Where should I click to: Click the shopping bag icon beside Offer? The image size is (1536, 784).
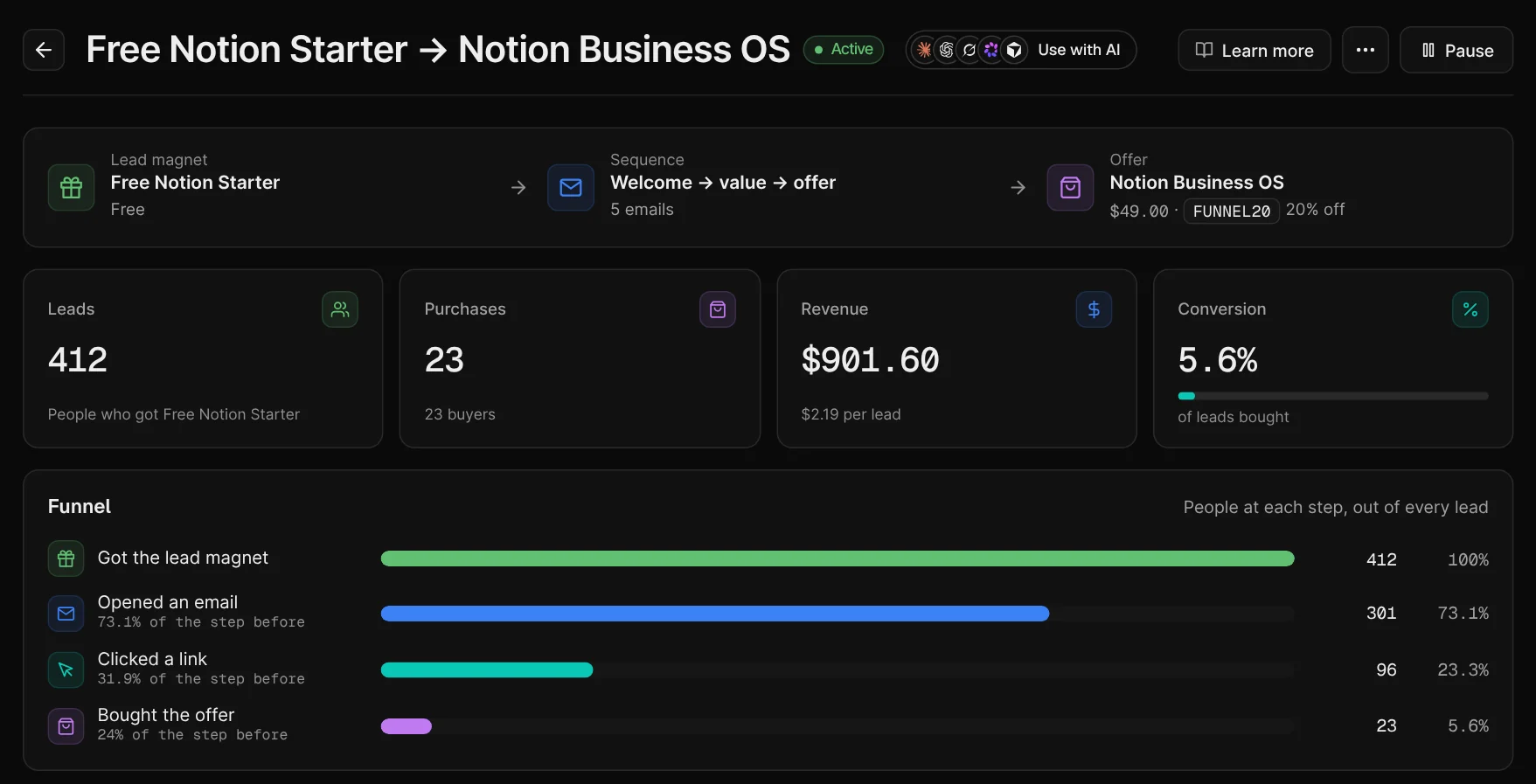click(1070, 187)
